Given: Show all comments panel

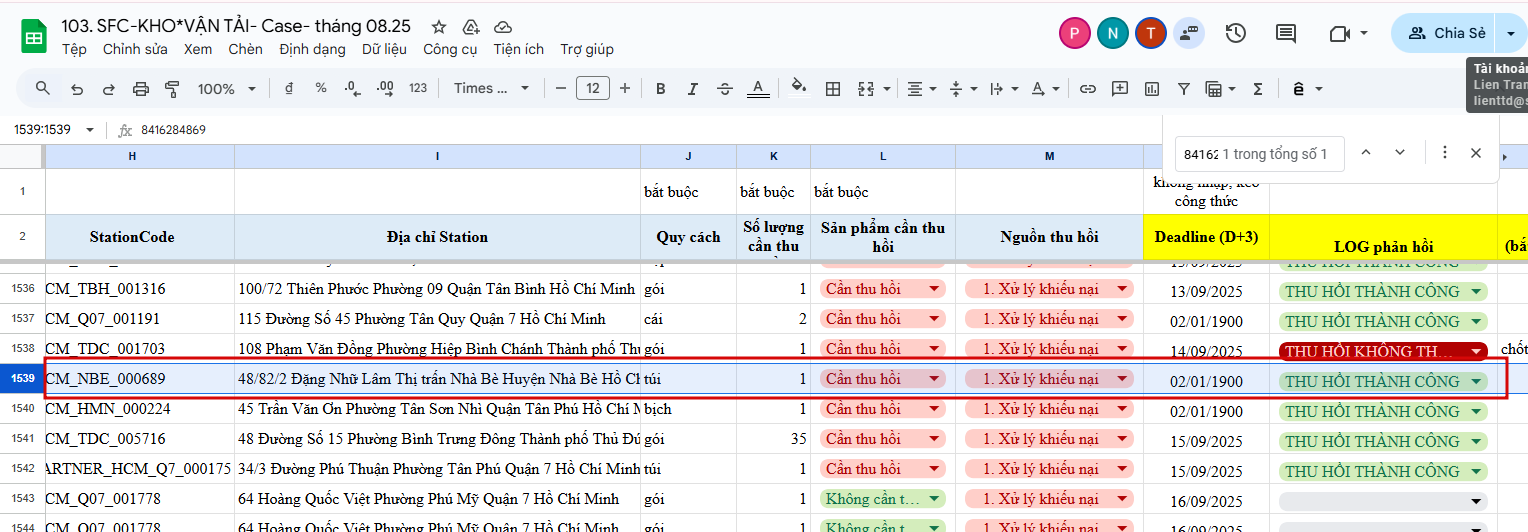Looking at the screenshot, I should tap(1286, 33).
